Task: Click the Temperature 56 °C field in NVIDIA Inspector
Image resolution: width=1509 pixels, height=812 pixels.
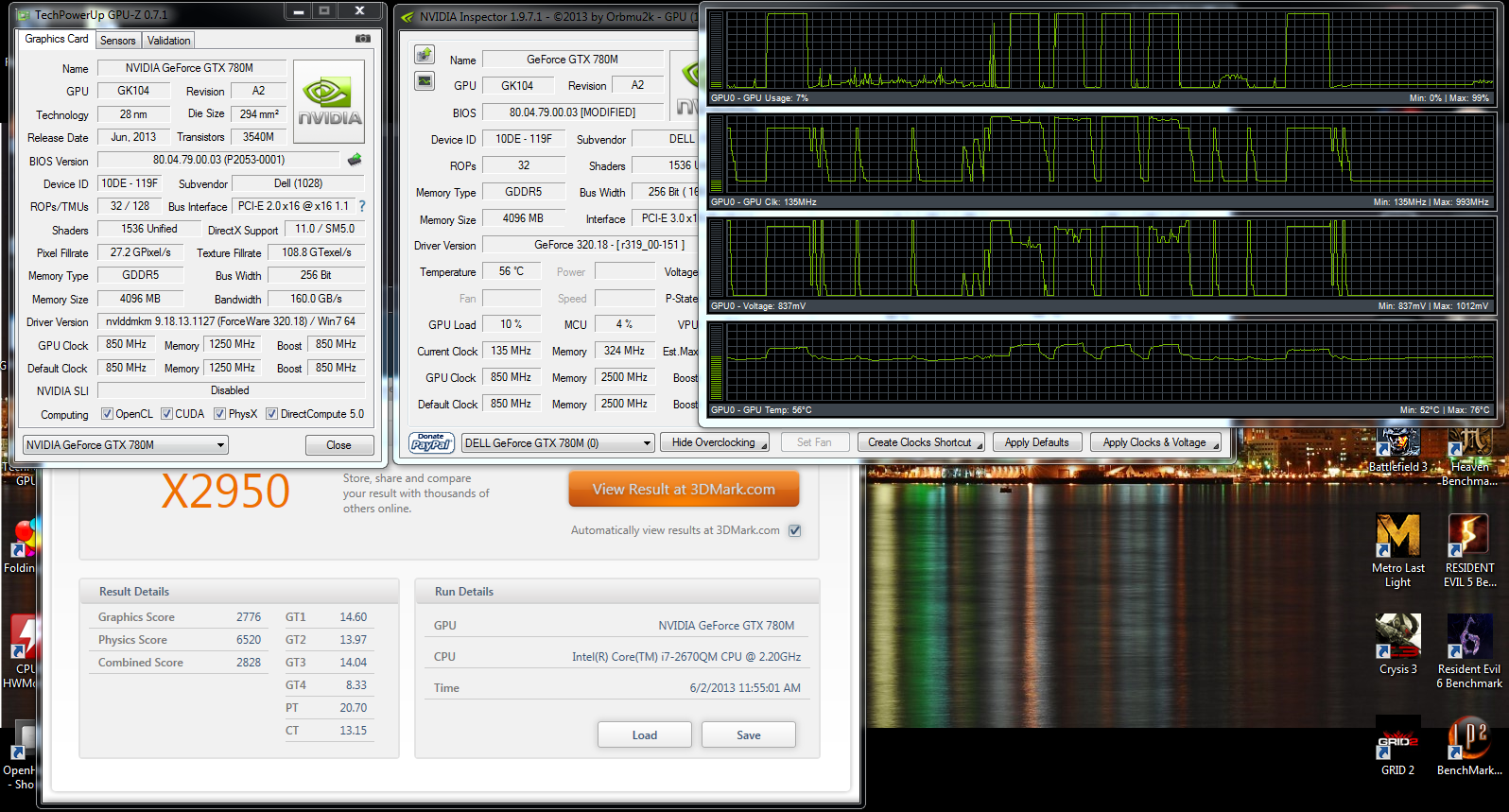Action: (512, 271)
